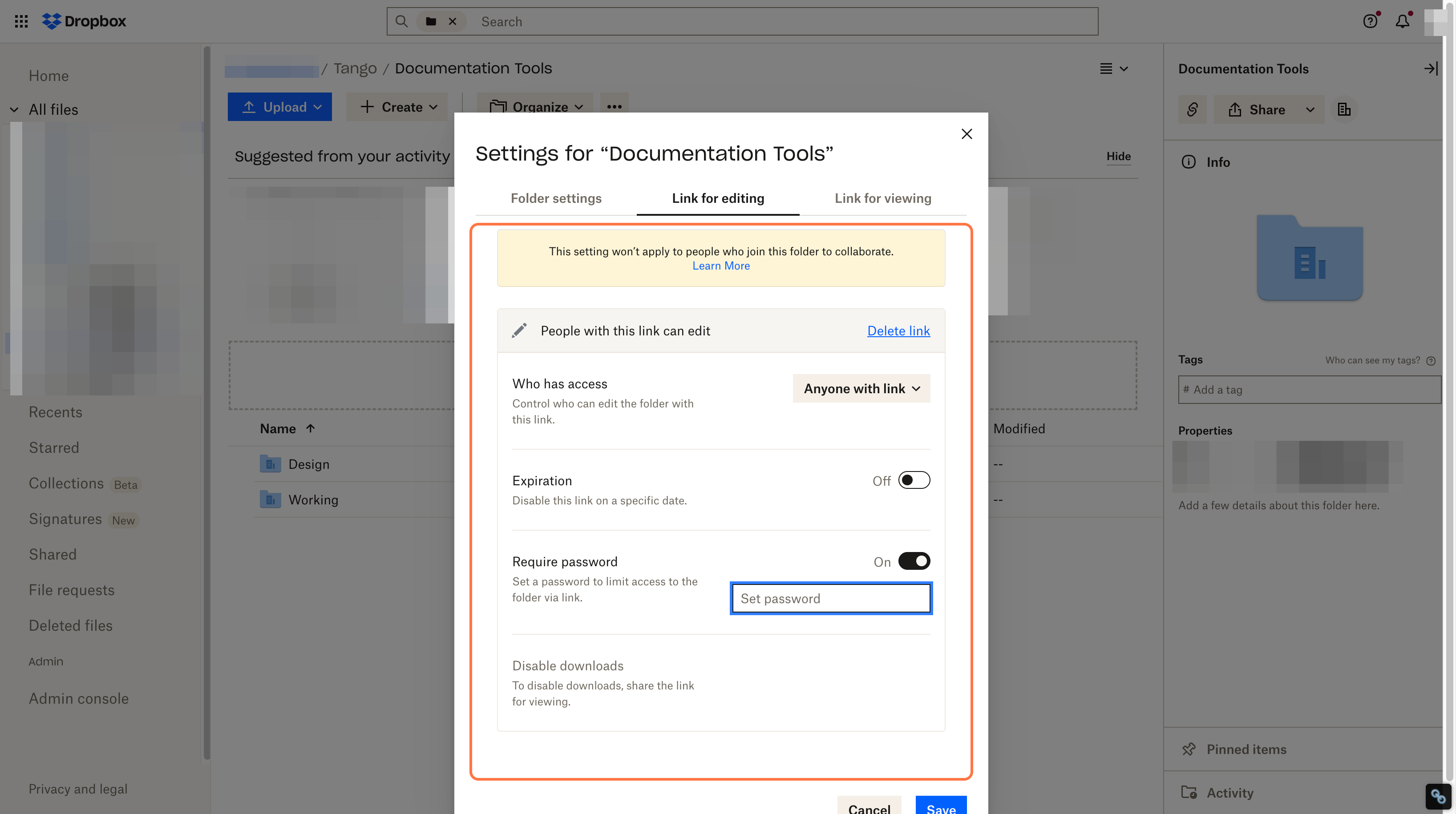Open the help question mark icon
1456x814 pixels.
(1370, 21)
